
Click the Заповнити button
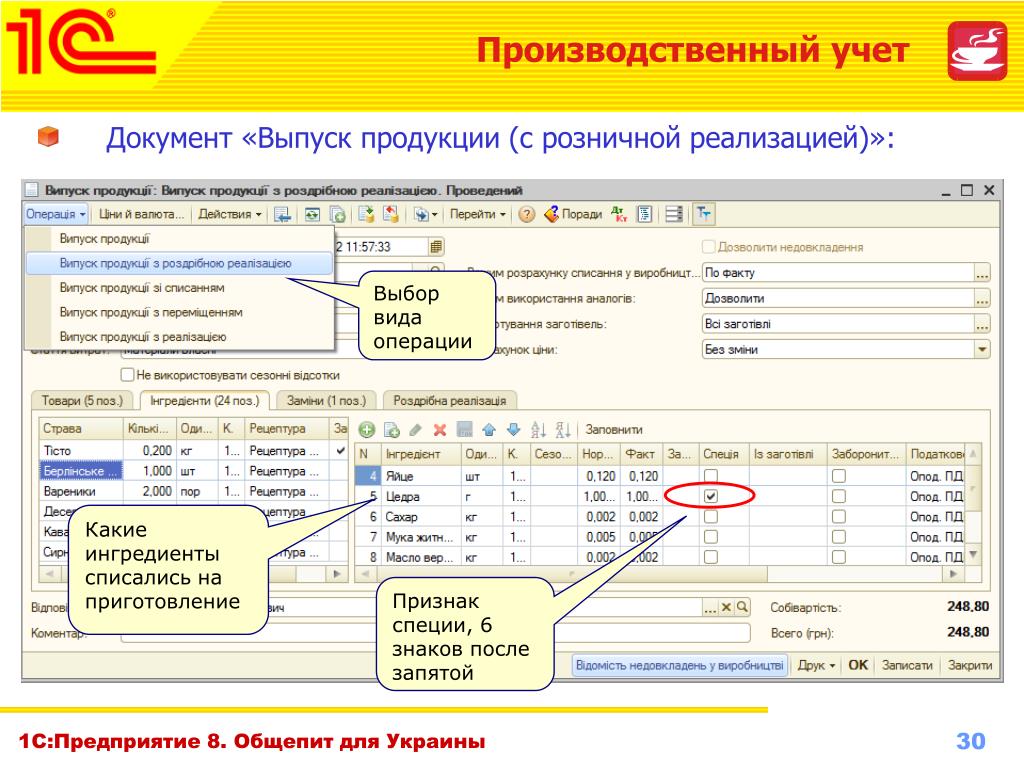(x=614, y=430)
